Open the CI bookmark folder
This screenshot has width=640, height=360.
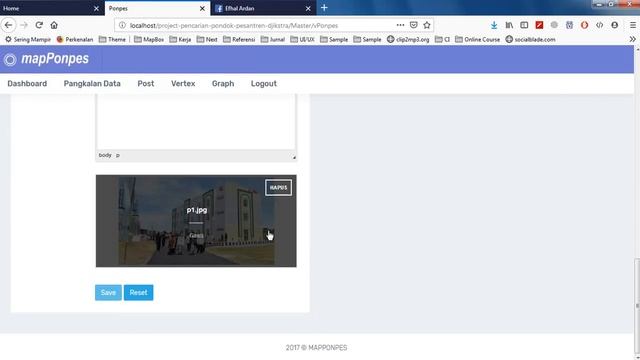click(x=442, y=40)
